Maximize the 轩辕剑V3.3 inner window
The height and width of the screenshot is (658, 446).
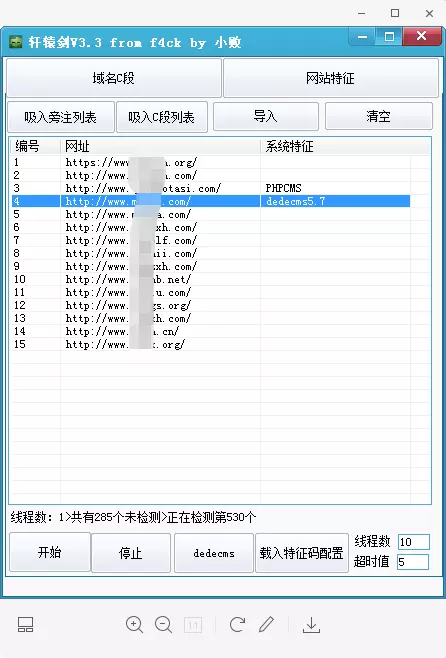pyautogui.click(x=389, y=37)
